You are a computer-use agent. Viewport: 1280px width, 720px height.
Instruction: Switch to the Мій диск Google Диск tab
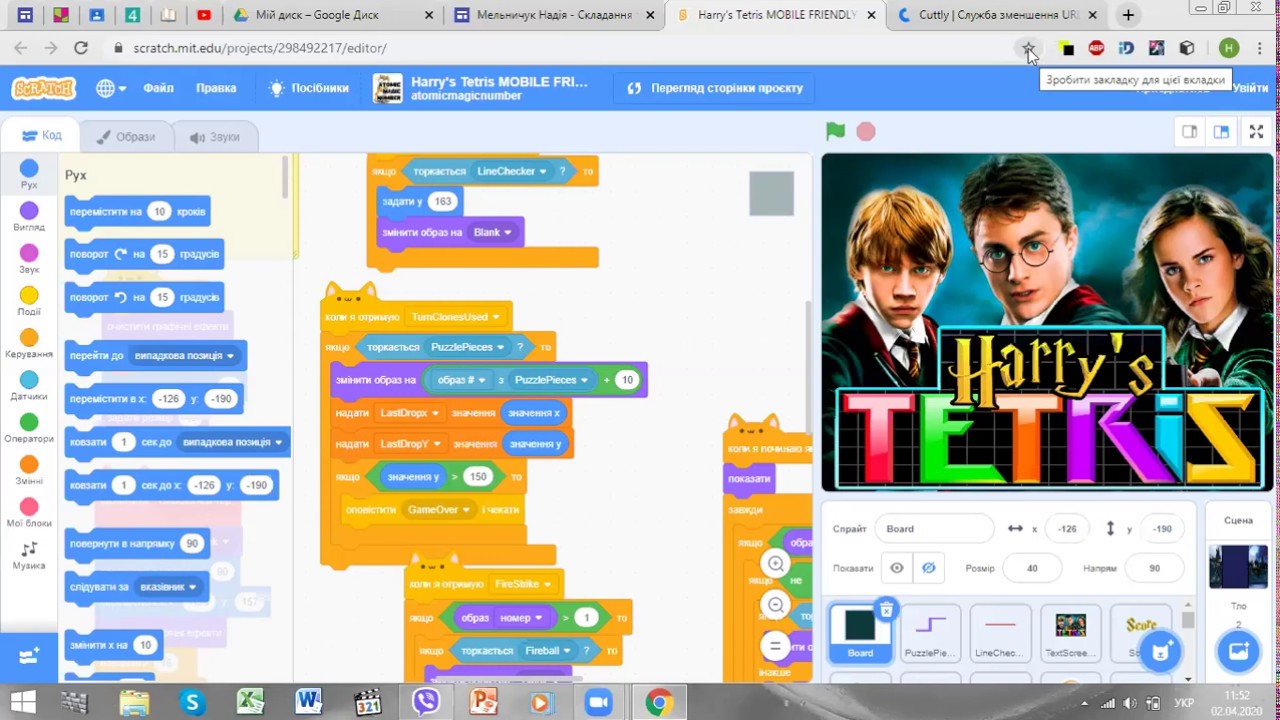332,15
